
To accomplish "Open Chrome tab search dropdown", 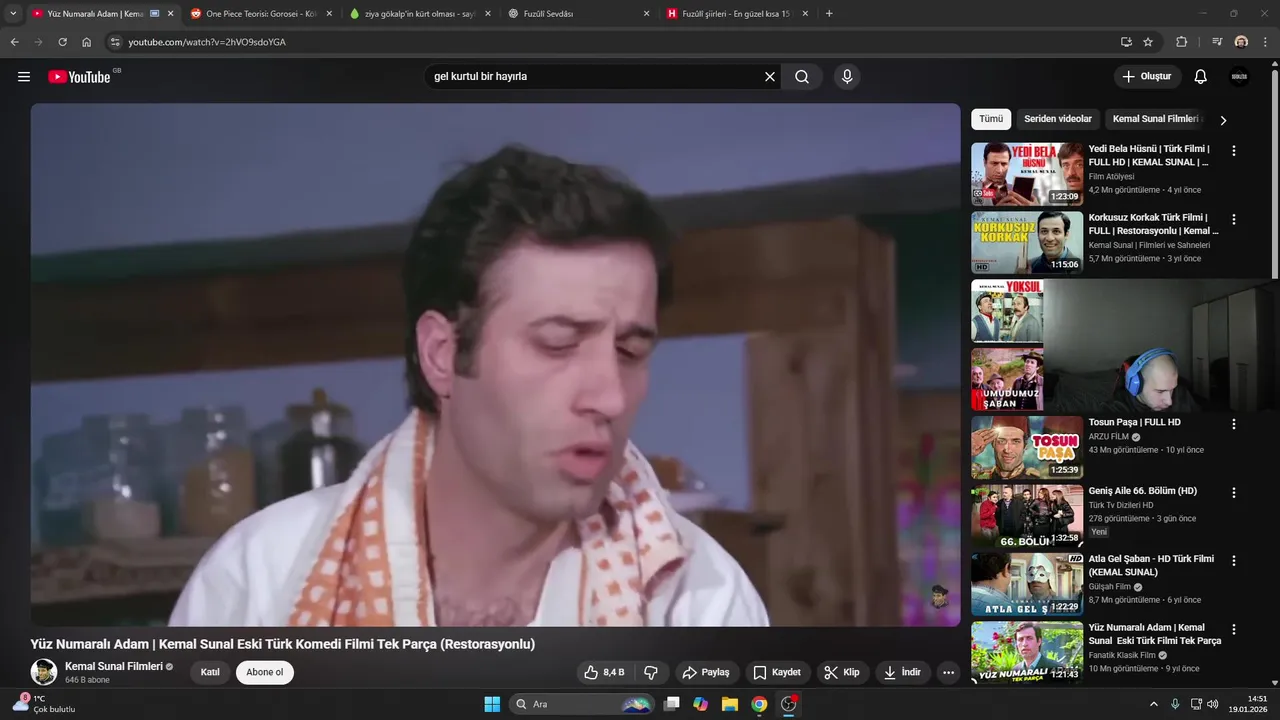I will 13,14.
